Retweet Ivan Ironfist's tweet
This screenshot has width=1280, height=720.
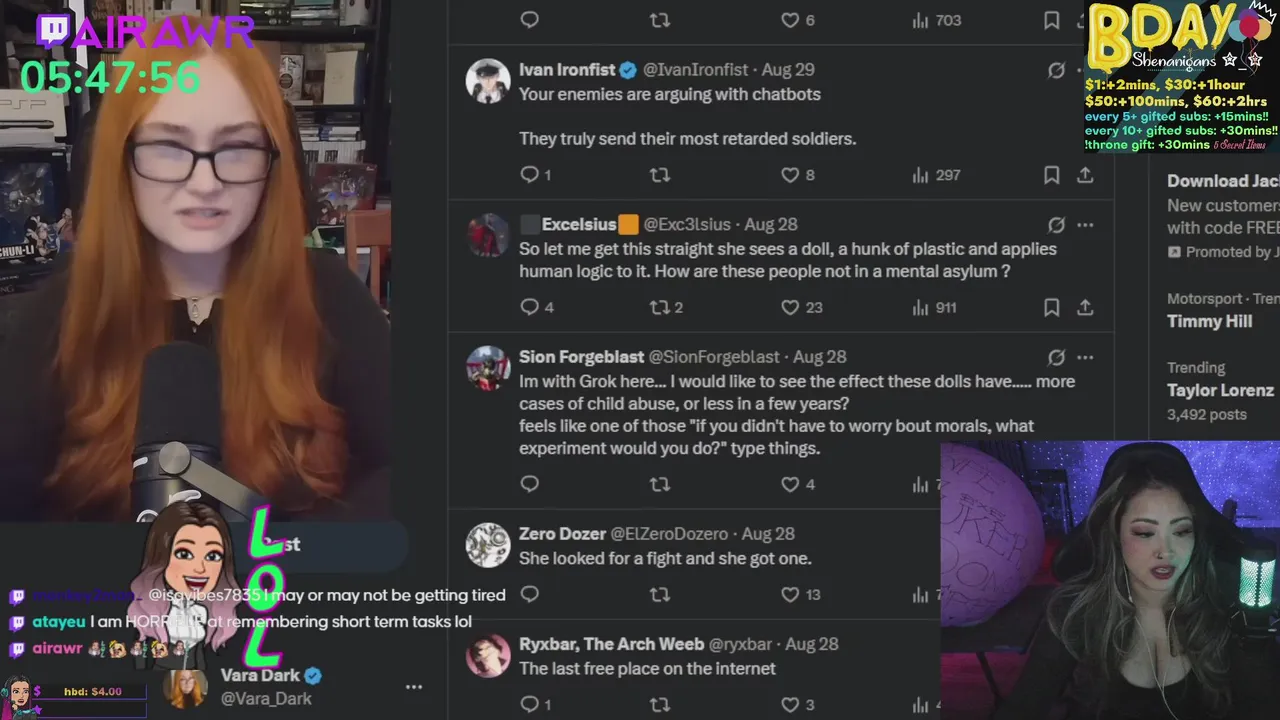659,175
